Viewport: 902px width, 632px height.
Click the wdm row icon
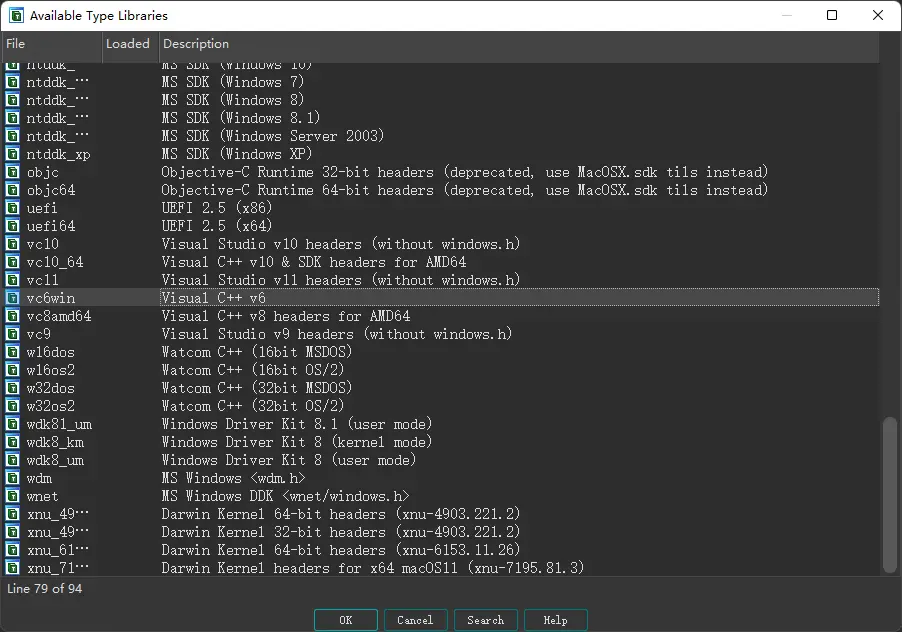[12, 478]
